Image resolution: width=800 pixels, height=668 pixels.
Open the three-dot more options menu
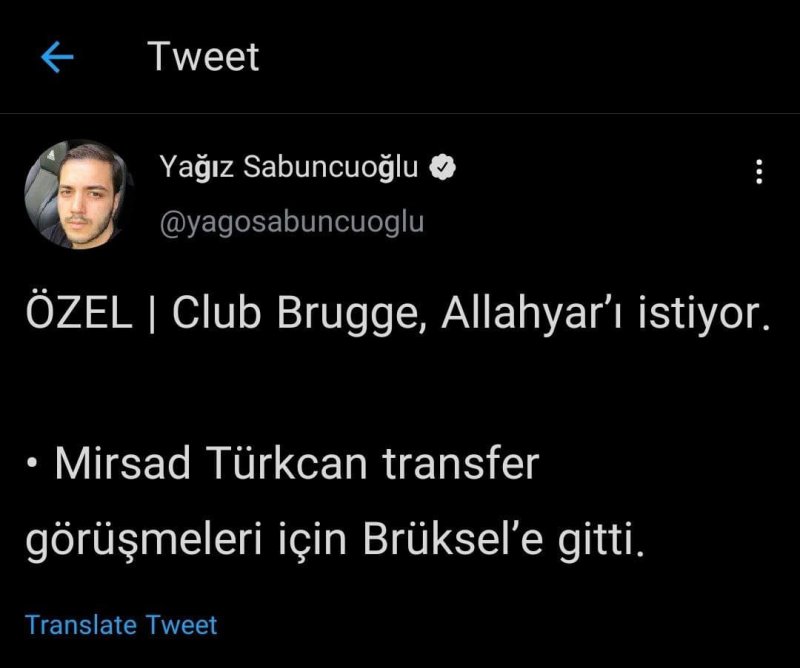pos(759,171)
